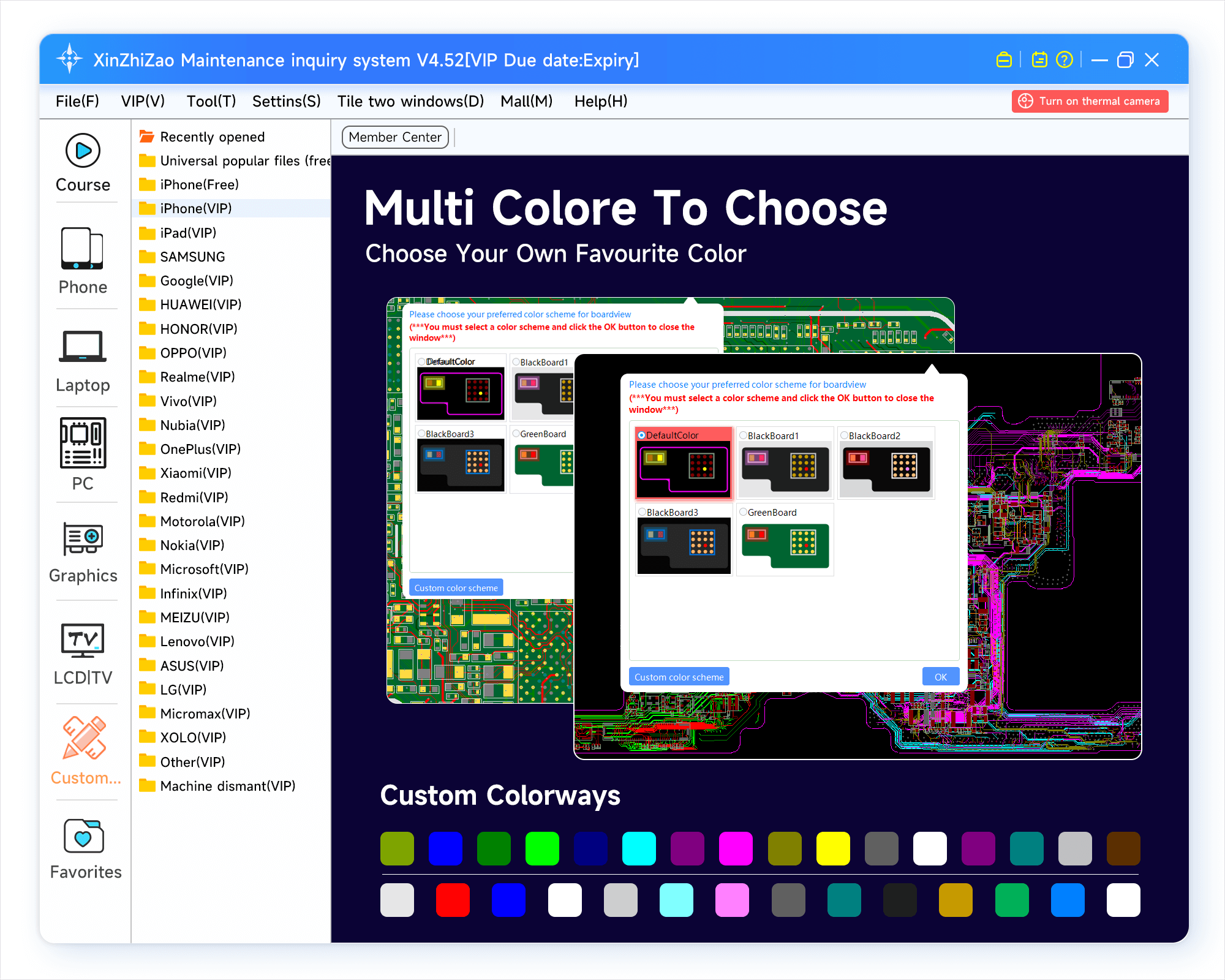Switch to the Member Center tab

point(395,137)
